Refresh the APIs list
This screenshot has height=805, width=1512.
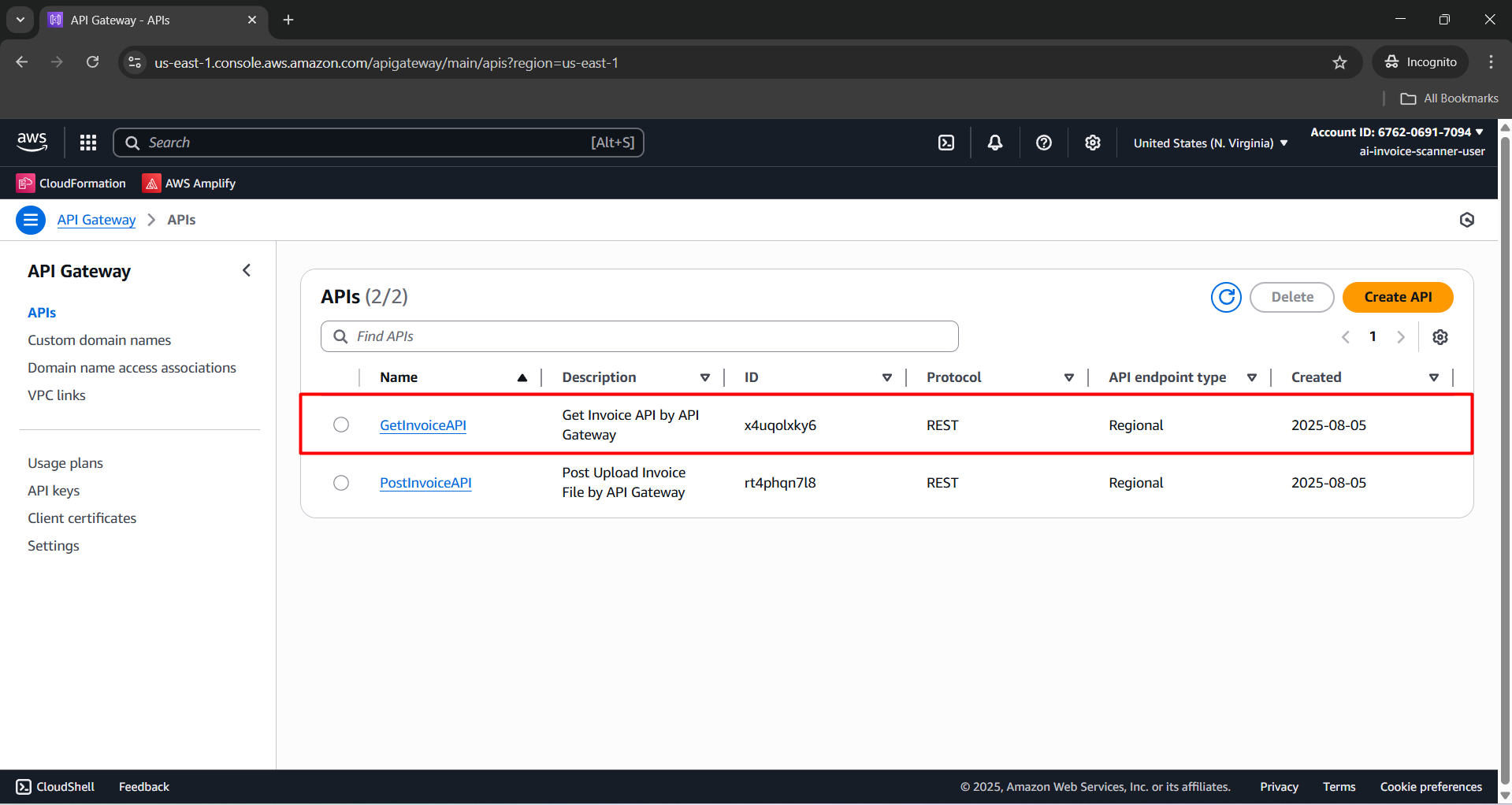click(1226, 297)
